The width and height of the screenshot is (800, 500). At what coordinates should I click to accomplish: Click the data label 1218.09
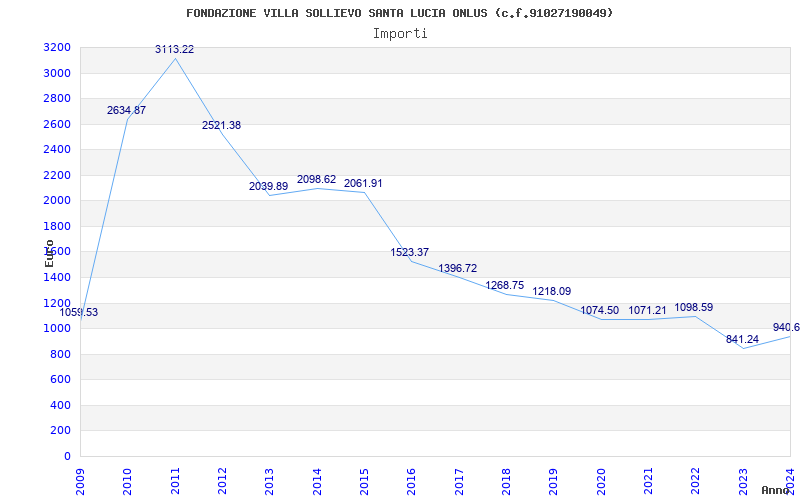(x=552, y=292)
